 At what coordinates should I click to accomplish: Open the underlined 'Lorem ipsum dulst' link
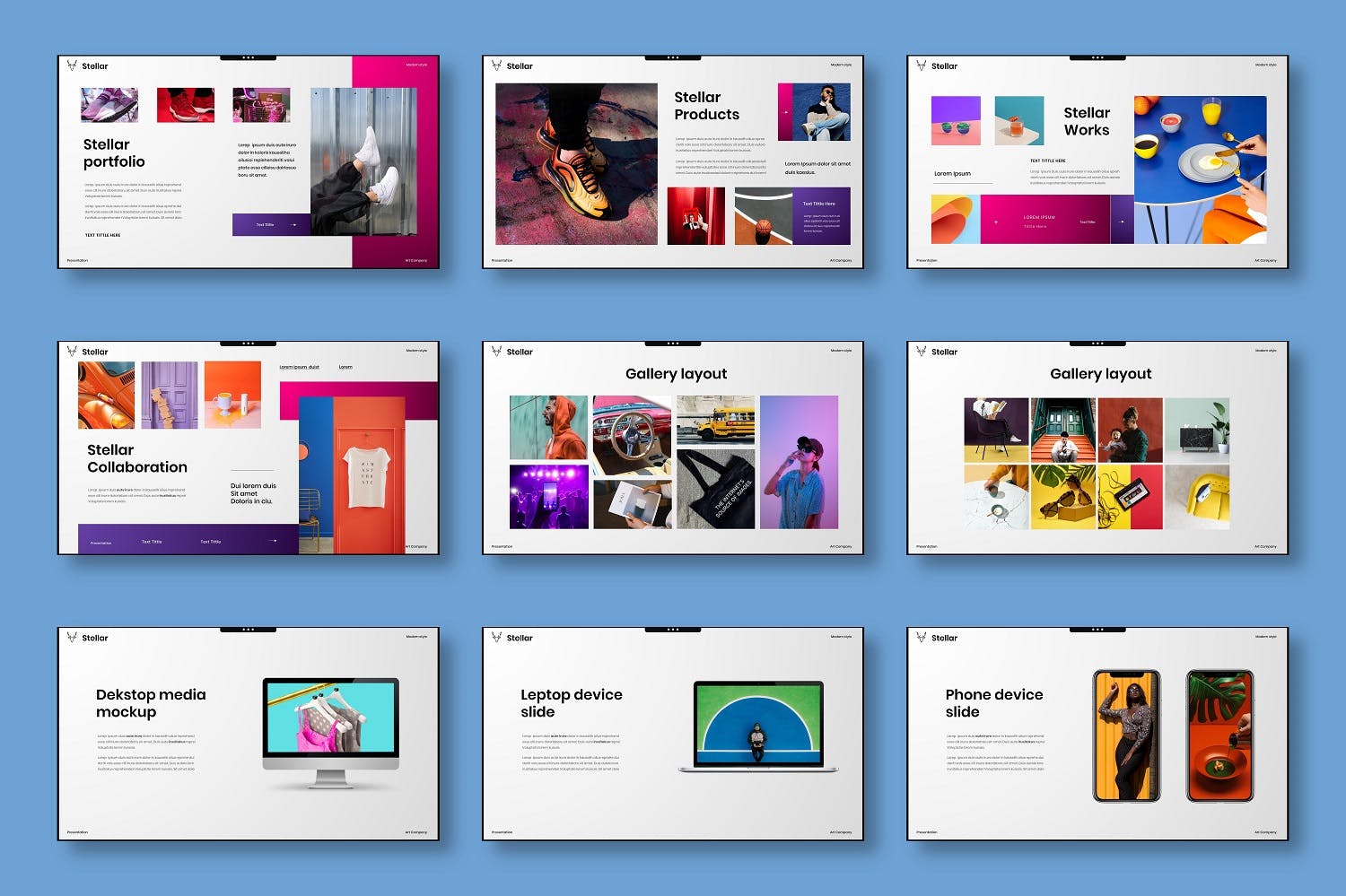tap(299, 367)
